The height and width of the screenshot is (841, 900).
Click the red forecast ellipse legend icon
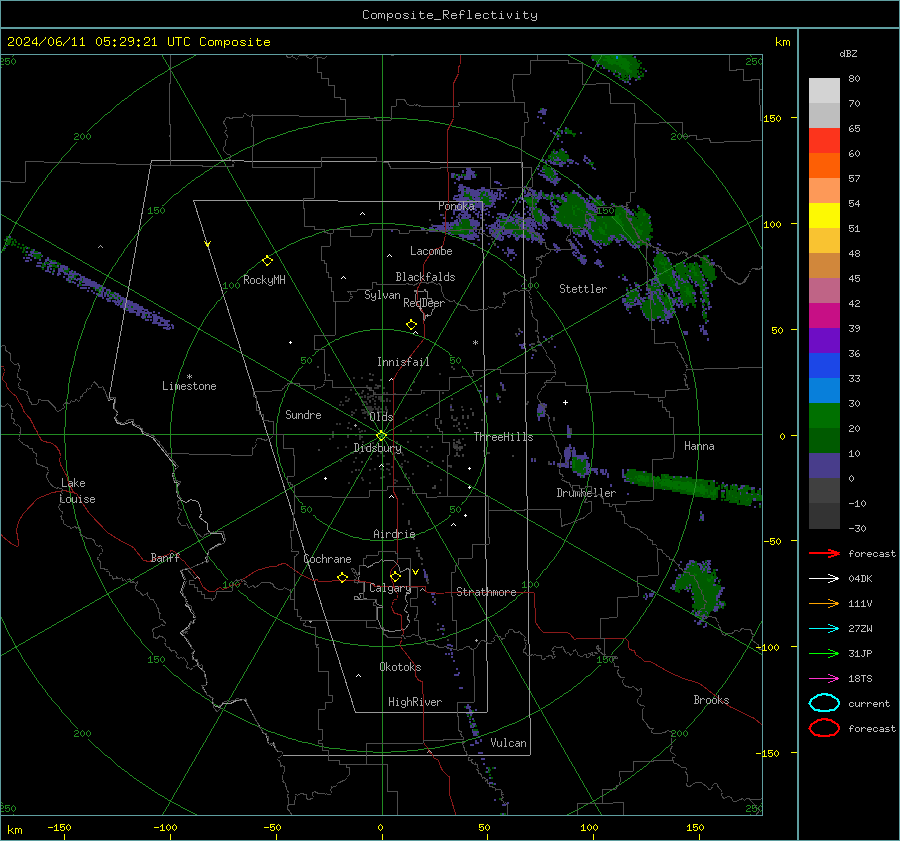point(824,728)
